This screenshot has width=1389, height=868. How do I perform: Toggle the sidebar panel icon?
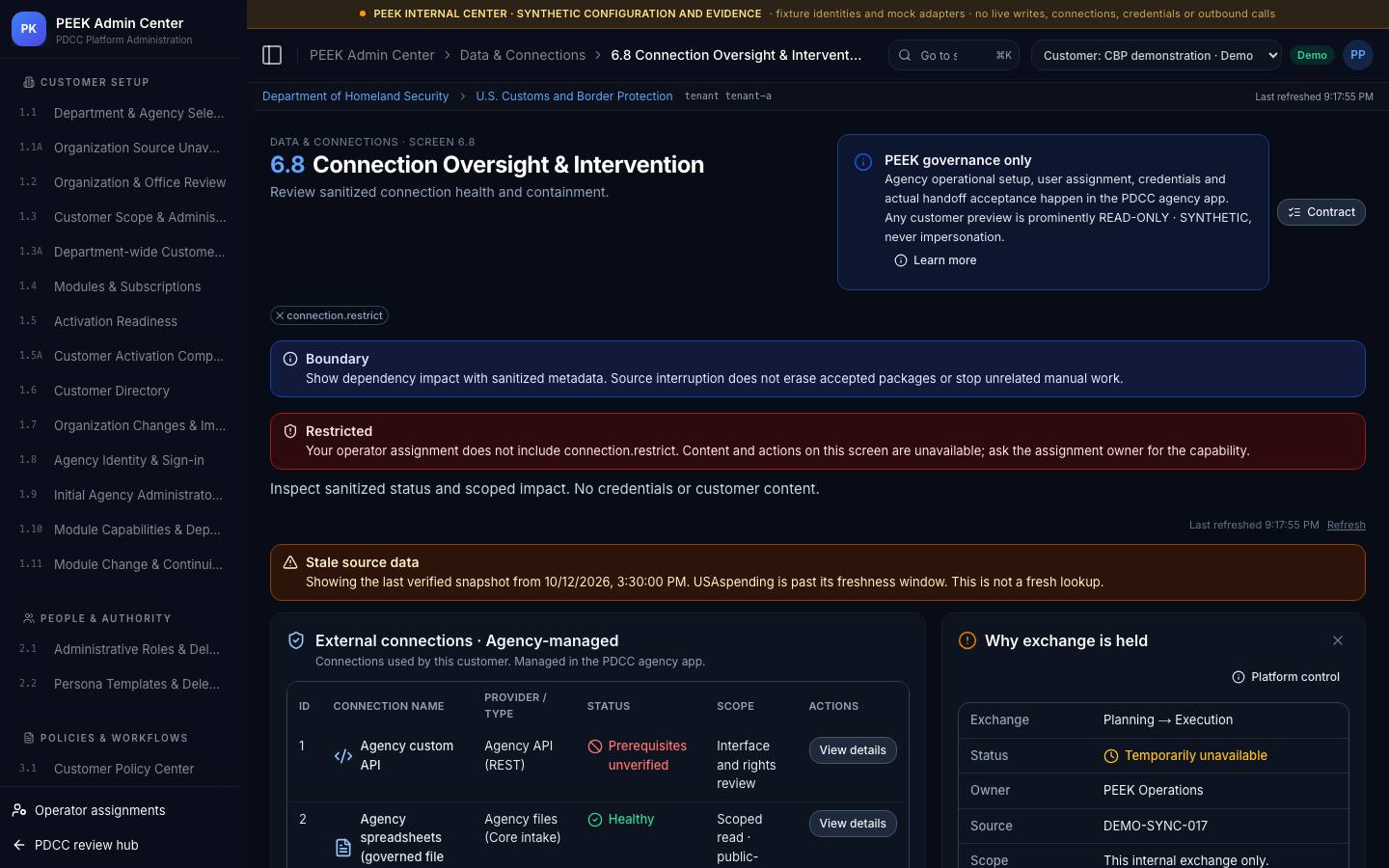tap(272, 55)
